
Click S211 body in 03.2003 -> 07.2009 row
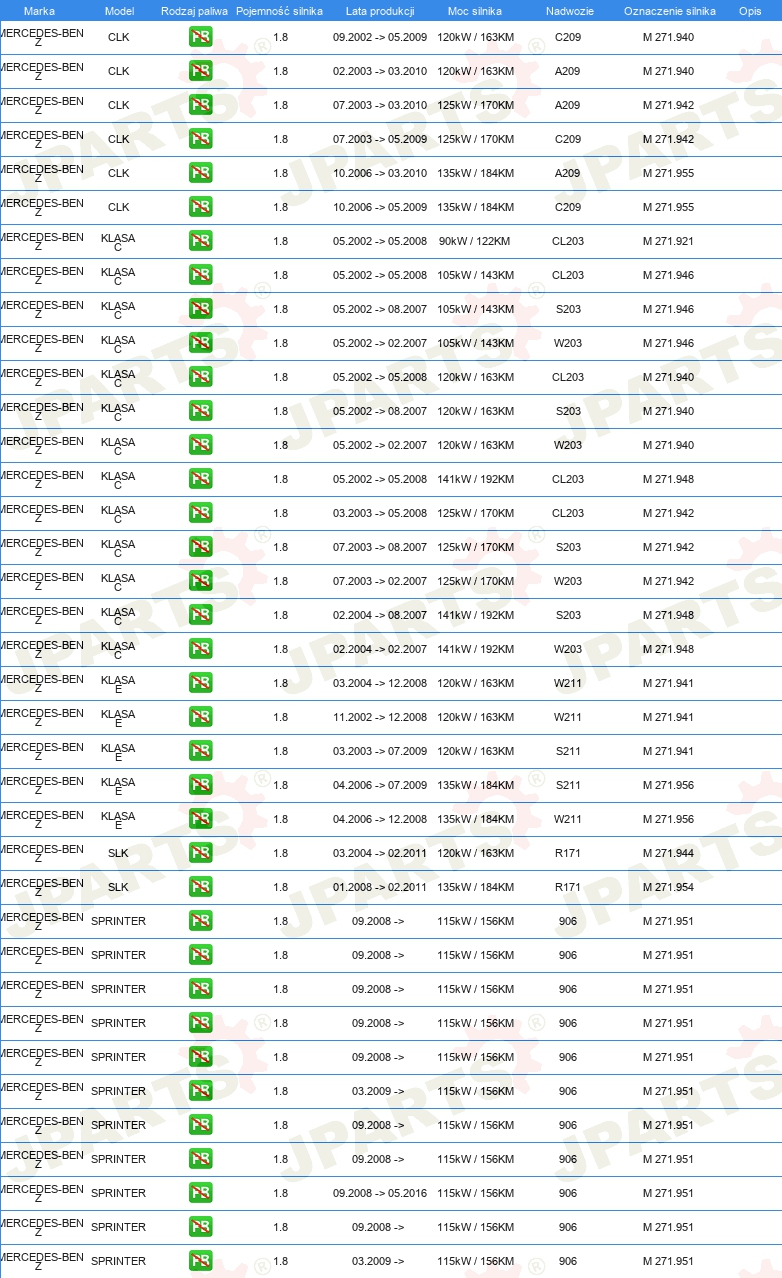[x=568, y=751]
